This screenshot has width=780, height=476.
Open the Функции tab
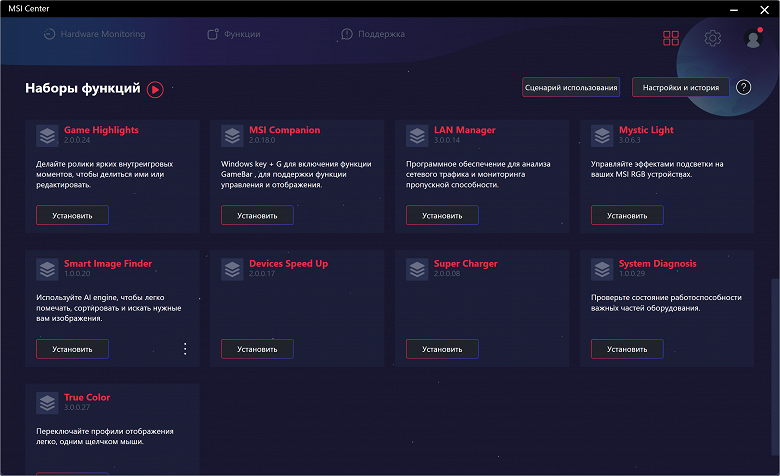point(233,34)
